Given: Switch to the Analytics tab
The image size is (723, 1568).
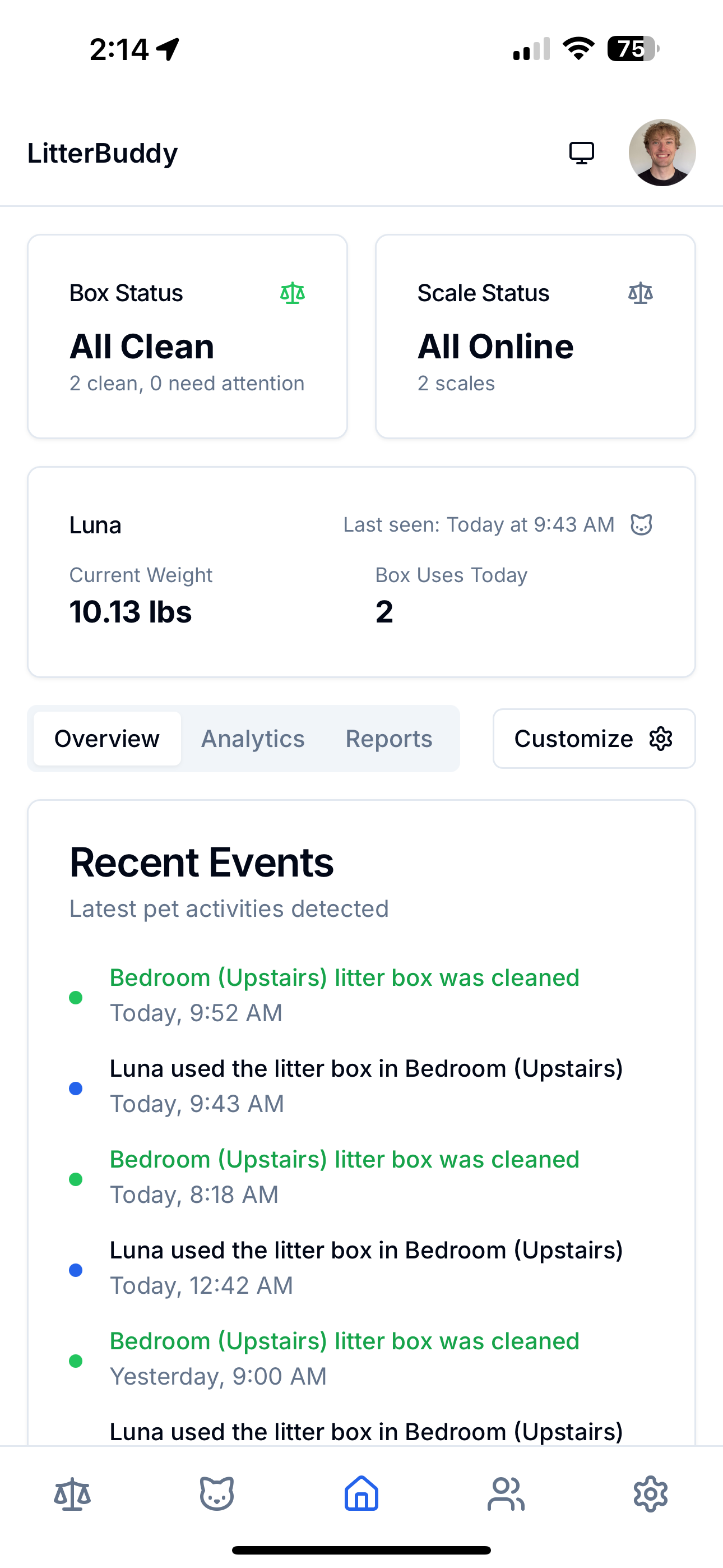Looking at the screenshot, I should click(x=253, y=739).
